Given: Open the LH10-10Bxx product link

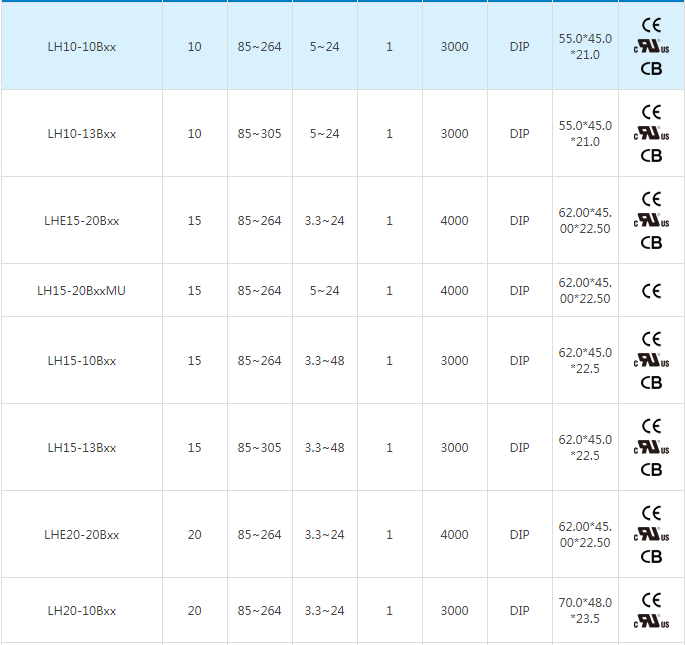Looking at the screenshot, I should (82, 47).
